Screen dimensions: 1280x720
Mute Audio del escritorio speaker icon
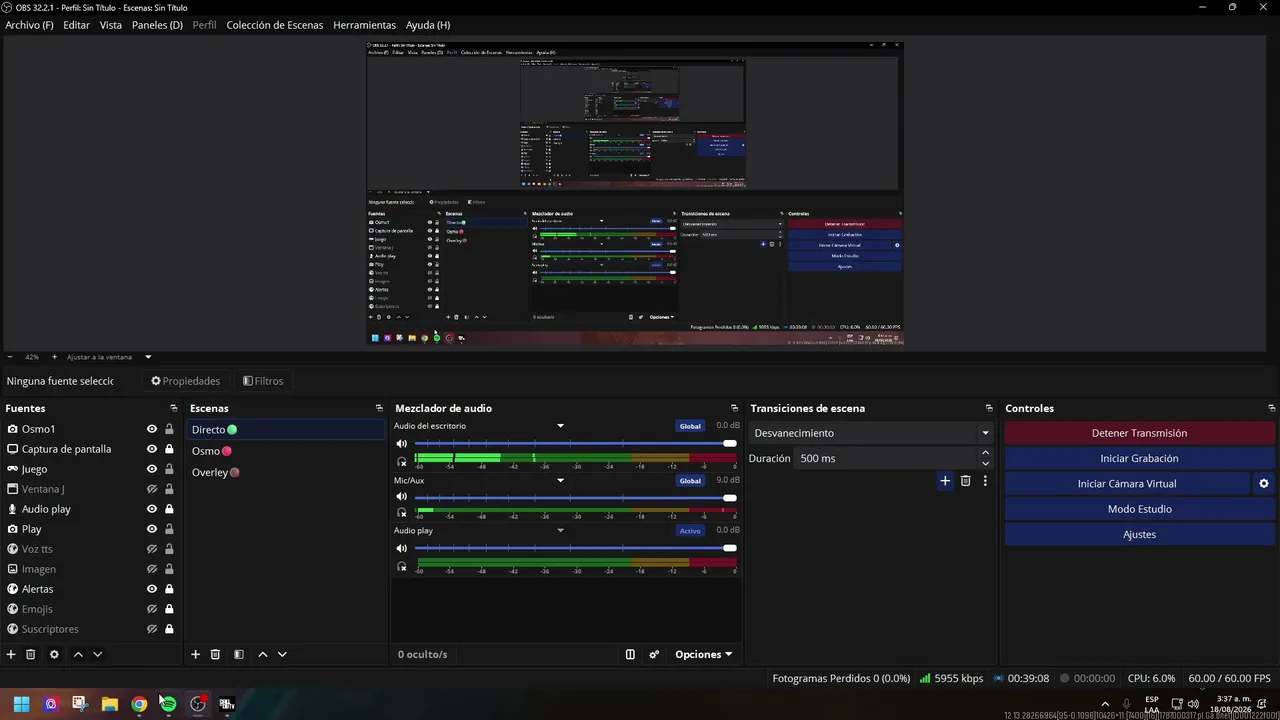point(402,444)
